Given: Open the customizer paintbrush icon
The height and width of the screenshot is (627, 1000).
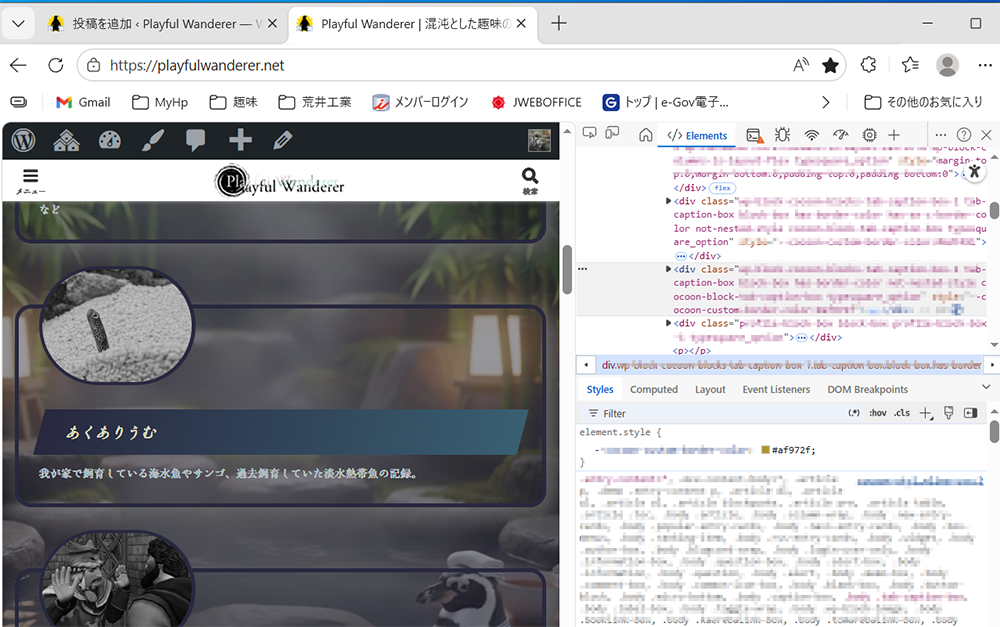Looking at the screenshot, I should point(152,141).
